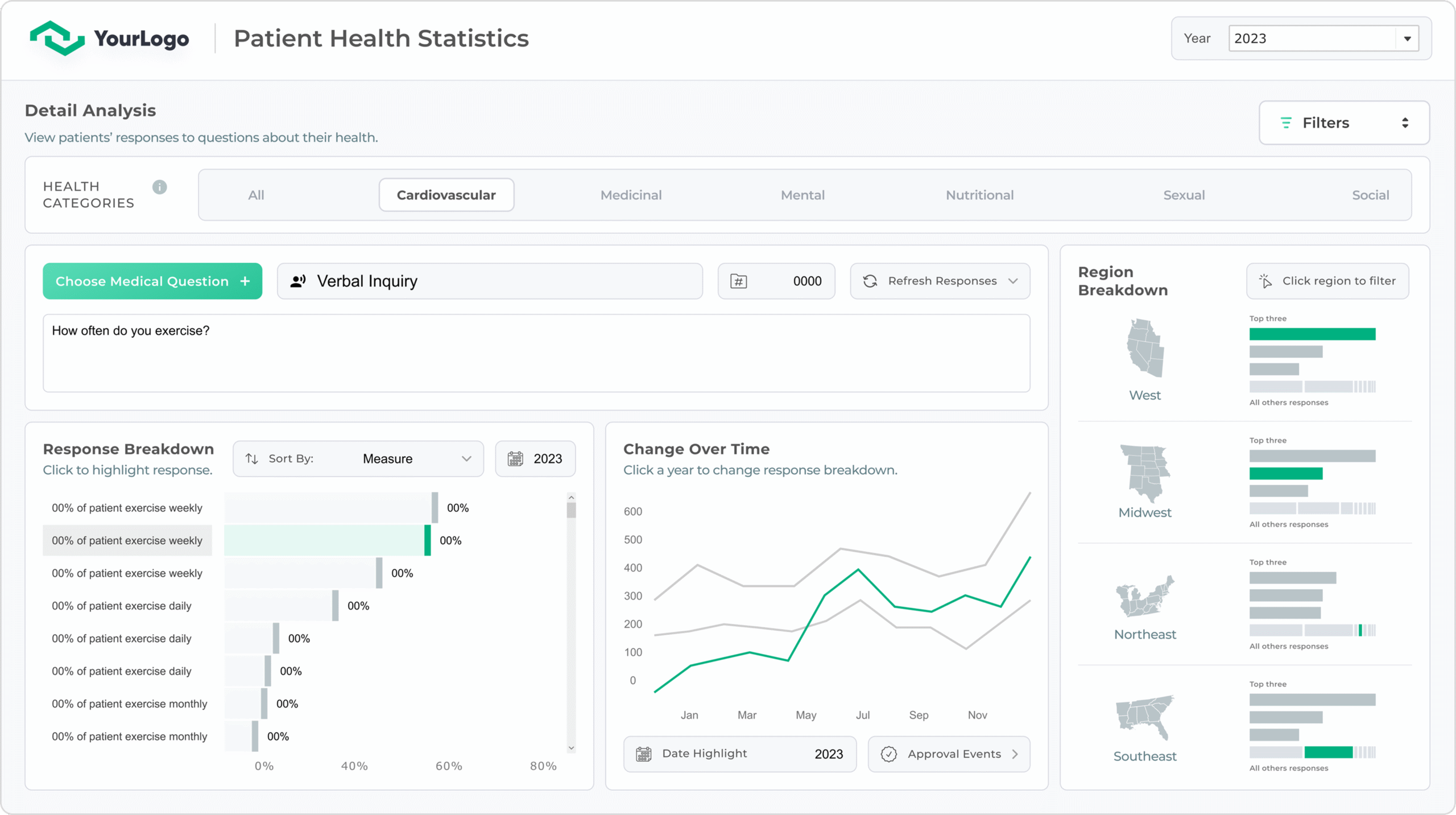Highlight the first exercise daily bar
Image resolution: width=1456 pixels, height=815 pixels.
(x=282, y=606)
